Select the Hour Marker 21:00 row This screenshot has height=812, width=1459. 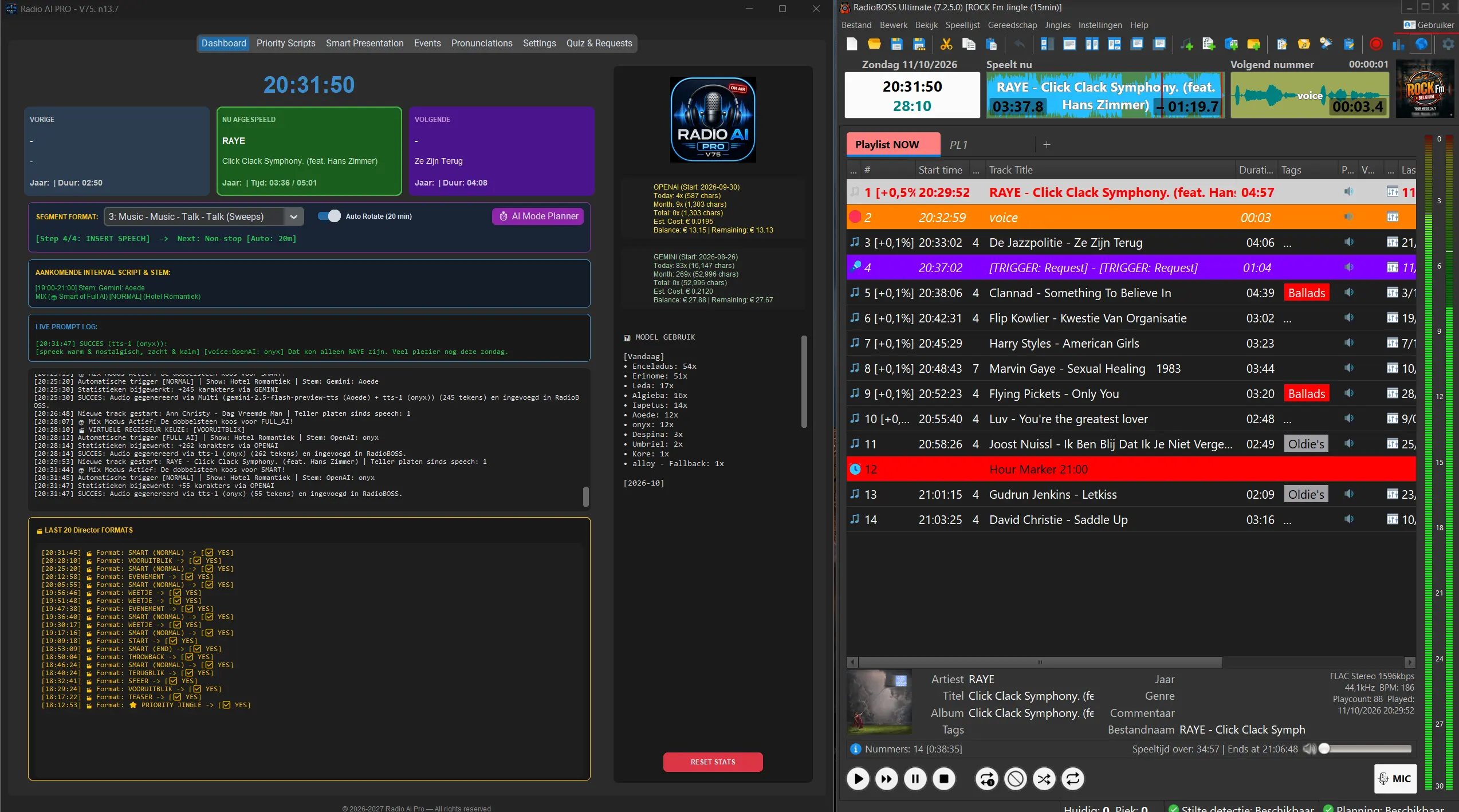1131,470
